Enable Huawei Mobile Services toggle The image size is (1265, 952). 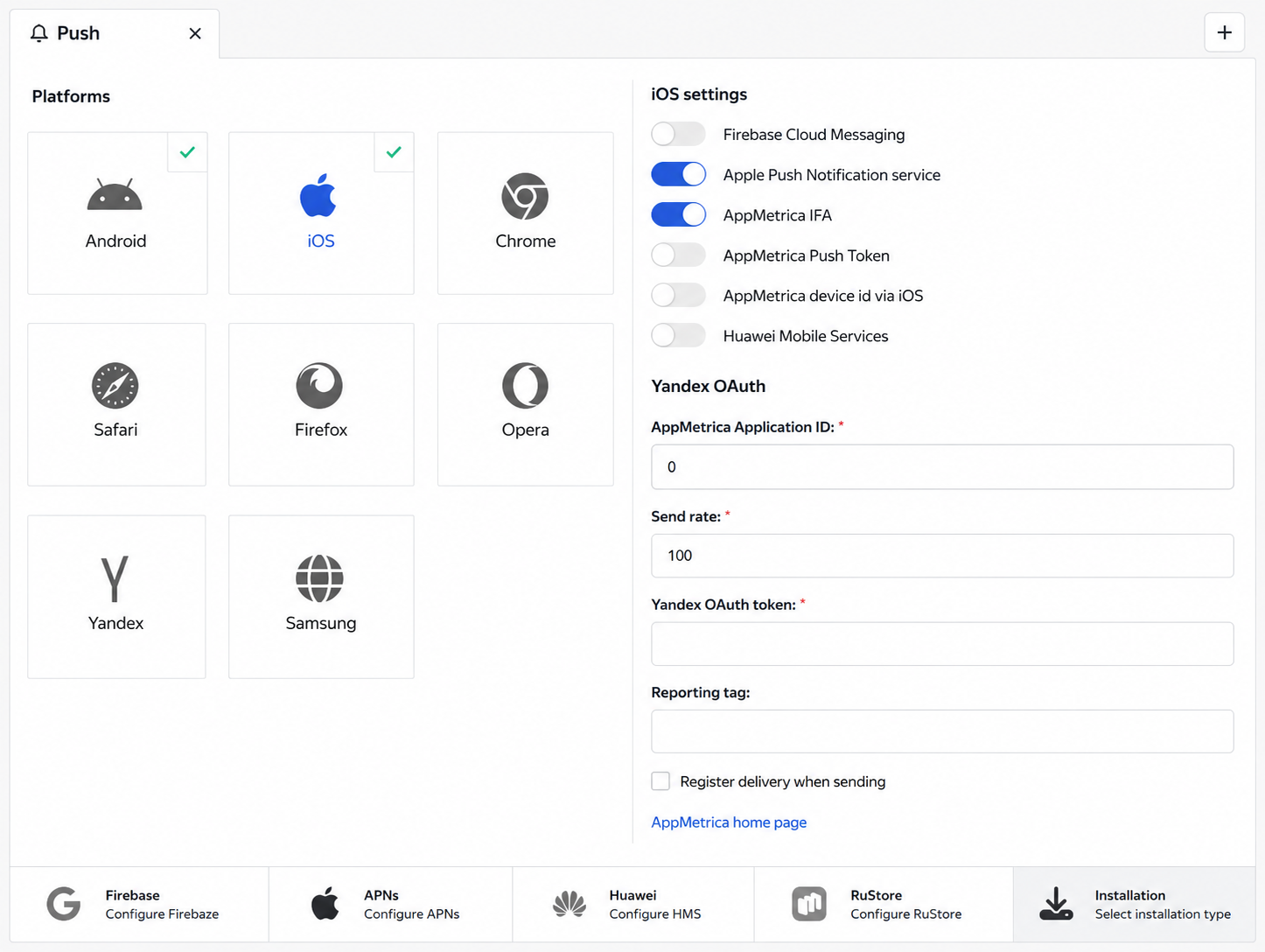[x=678, y=335]
